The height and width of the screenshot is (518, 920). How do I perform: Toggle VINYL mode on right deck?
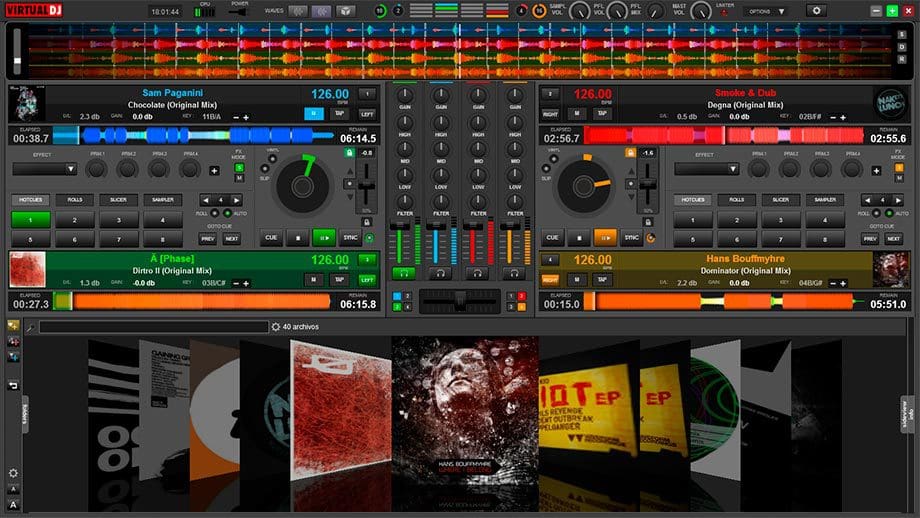click(x=553, y=159)
